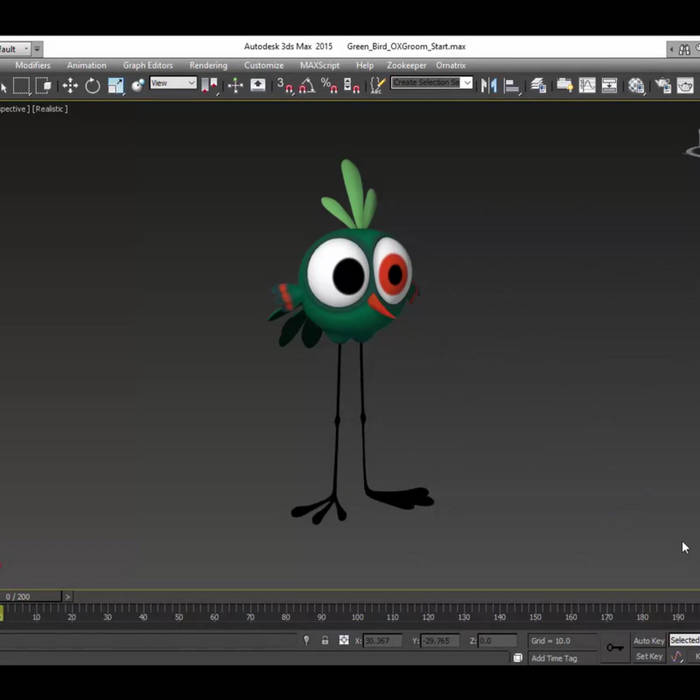The height and width of the screenshot is (700, 700).
Task: Click the teapot Render icon
Action: (x=684, y=86)
